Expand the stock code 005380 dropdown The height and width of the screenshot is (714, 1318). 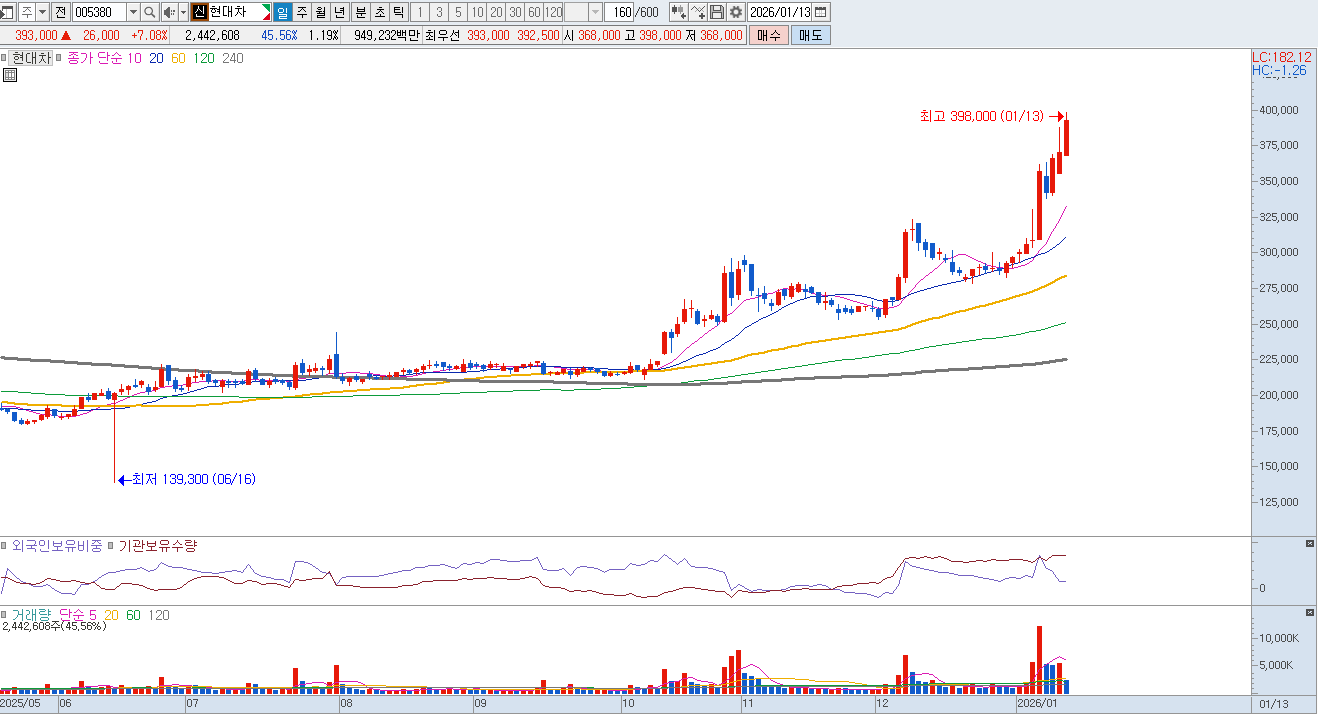point(133,12)
